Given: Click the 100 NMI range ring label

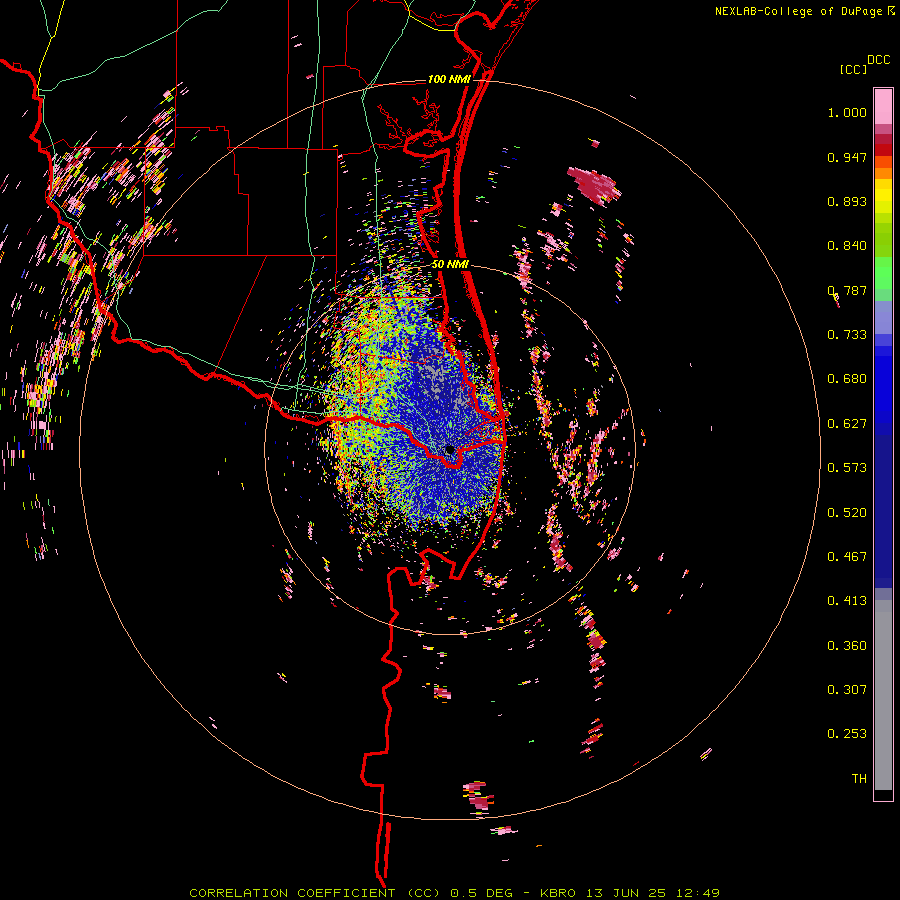Looking at the screenshot, I should pyautogui.click(x=449, y=79).
